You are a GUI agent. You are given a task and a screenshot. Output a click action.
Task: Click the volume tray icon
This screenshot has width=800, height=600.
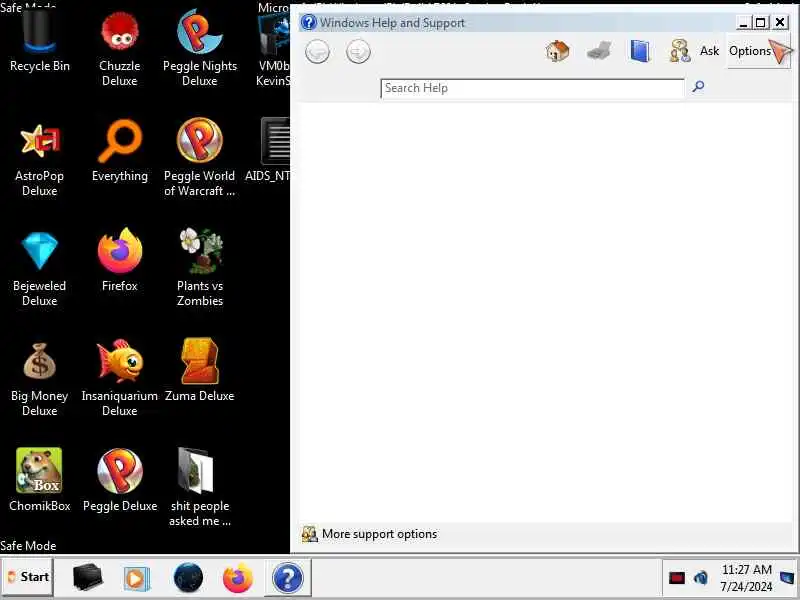(701, 578)
